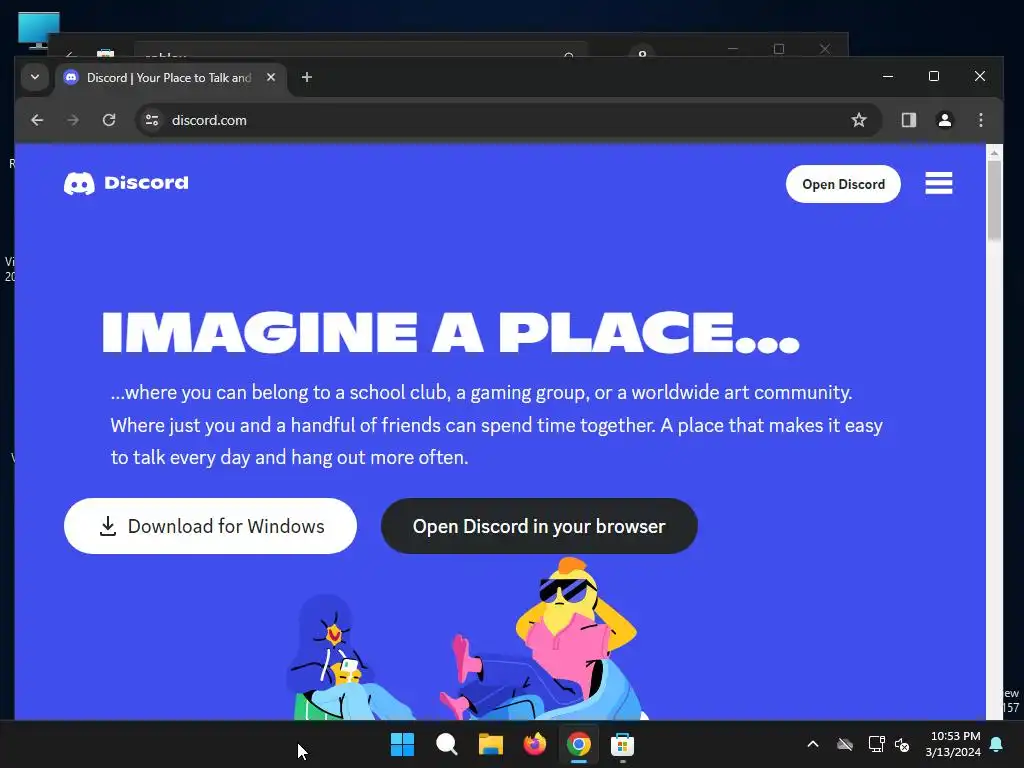Open taskbar Search
1024x768 pixels.
coord(447,744)
